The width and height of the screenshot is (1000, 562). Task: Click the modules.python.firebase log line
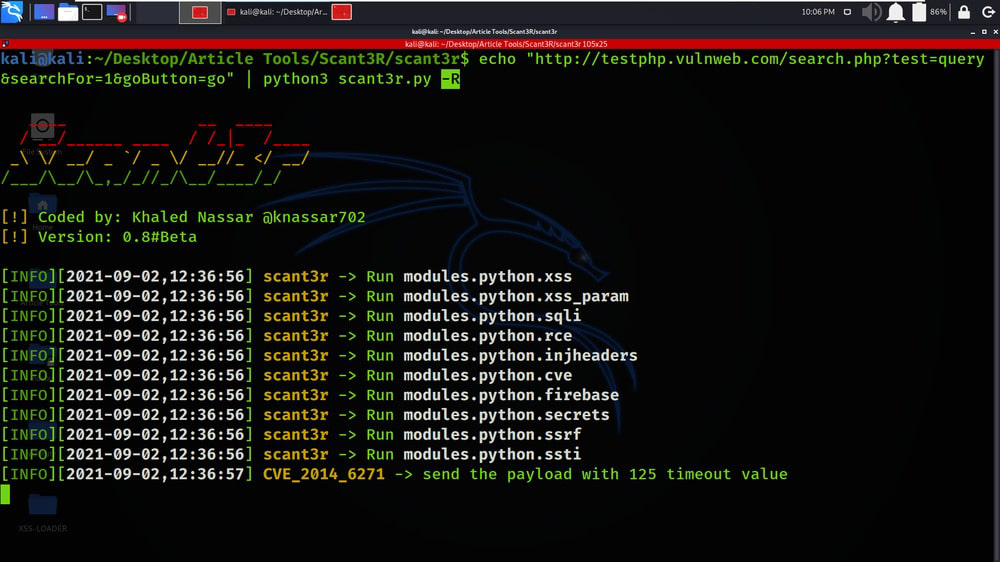pos(310,395)
